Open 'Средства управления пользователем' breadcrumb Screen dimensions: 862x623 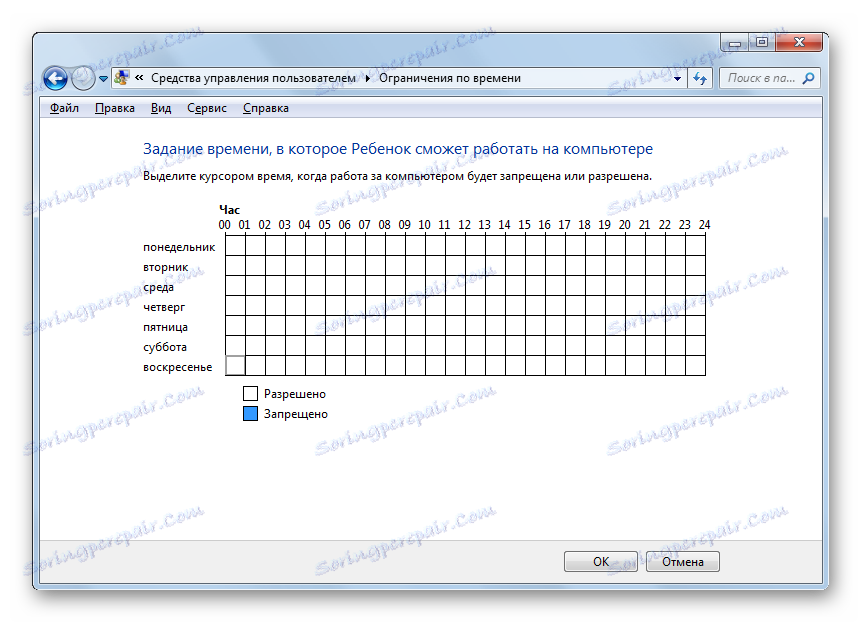[x=253, y=78]
